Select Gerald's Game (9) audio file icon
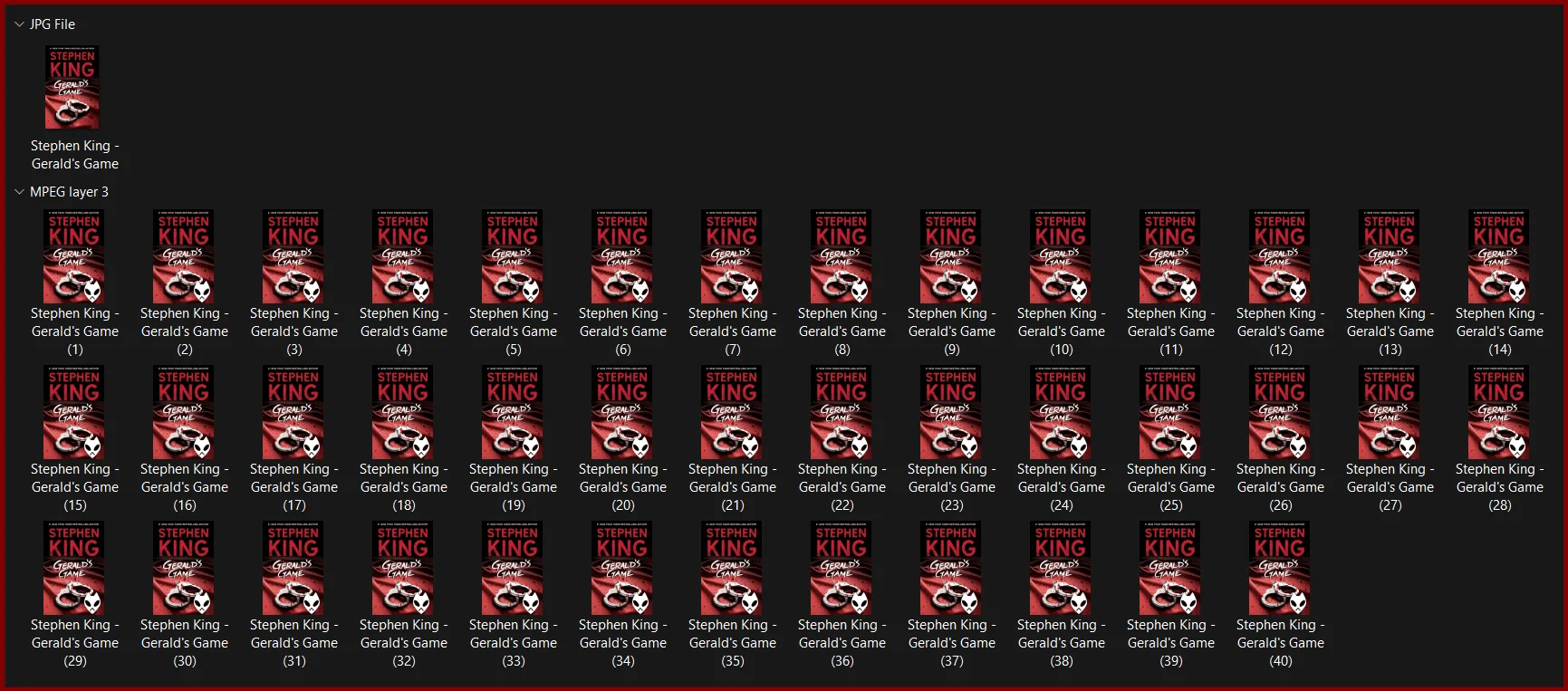The height and width of the screenshot is (691, 1568). coord(951,256)
